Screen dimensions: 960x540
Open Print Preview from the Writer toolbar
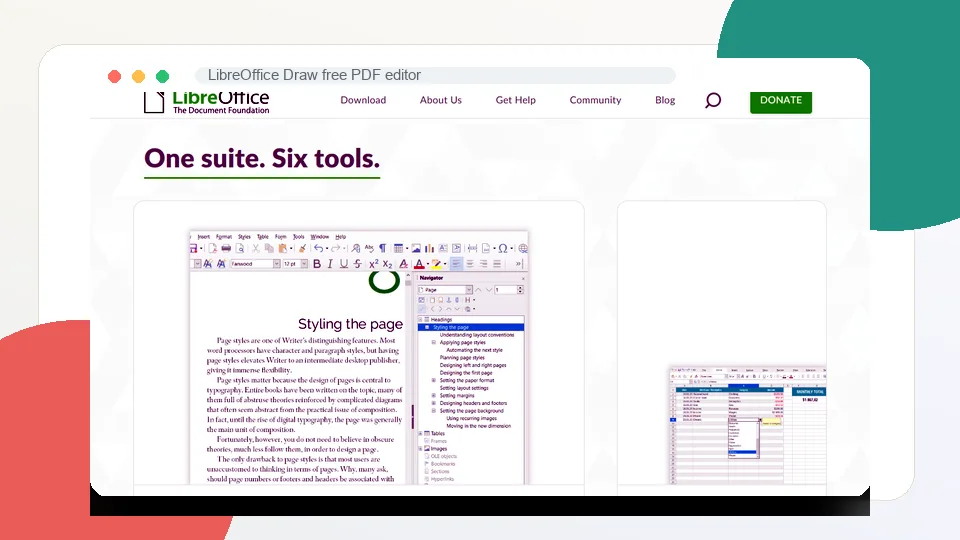(240, 248)
